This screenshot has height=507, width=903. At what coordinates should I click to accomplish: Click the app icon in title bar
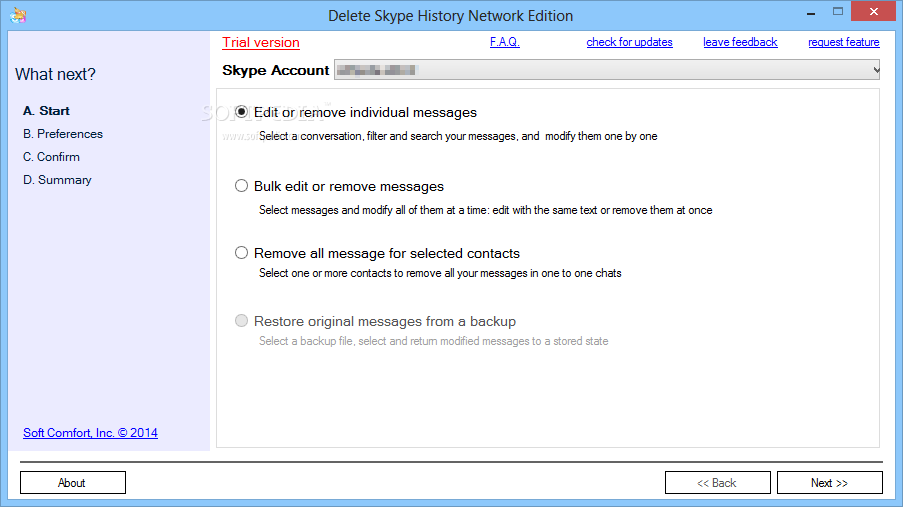point(18,15)
